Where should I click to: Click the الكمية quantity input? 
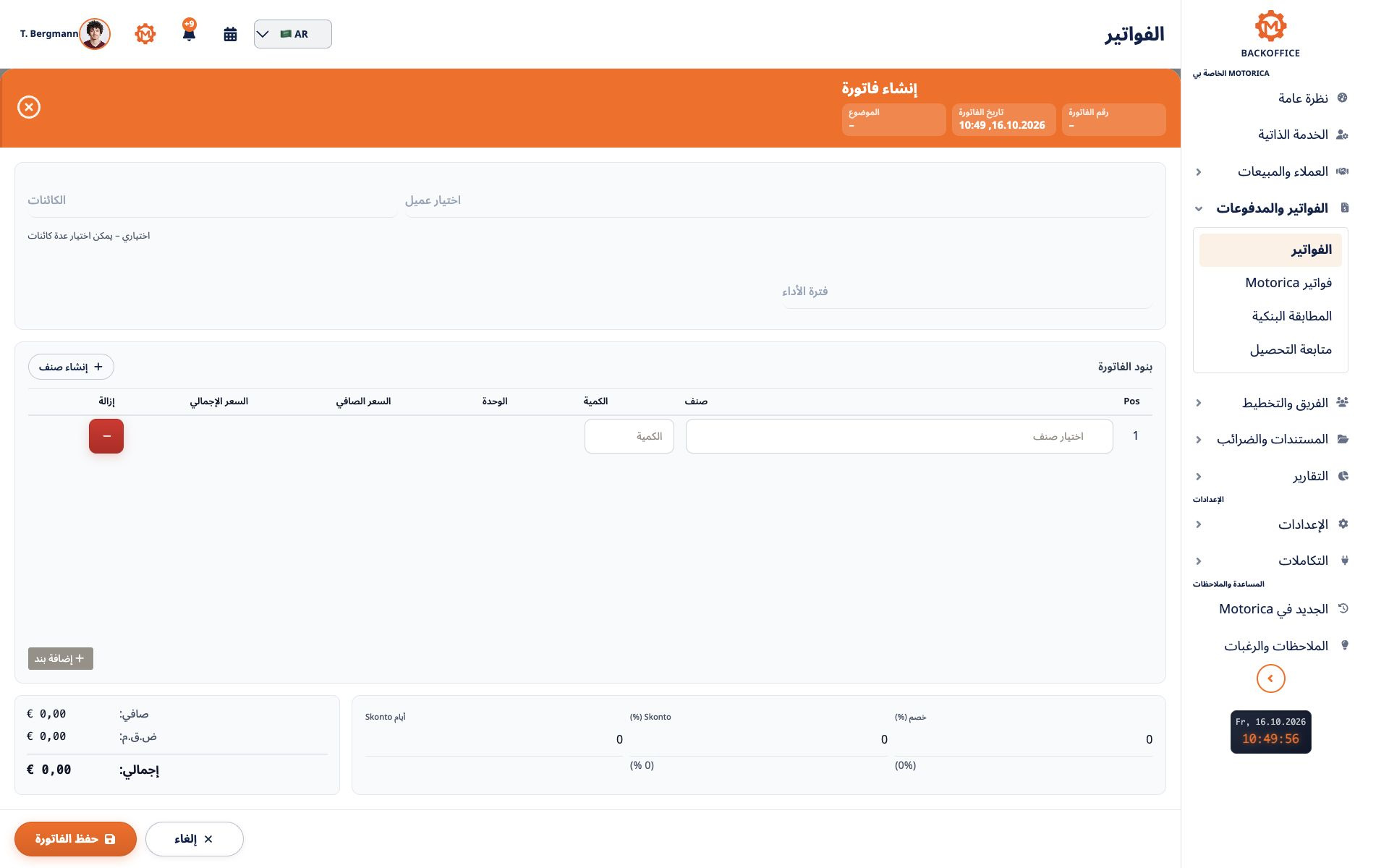click(x=629, y=436)
